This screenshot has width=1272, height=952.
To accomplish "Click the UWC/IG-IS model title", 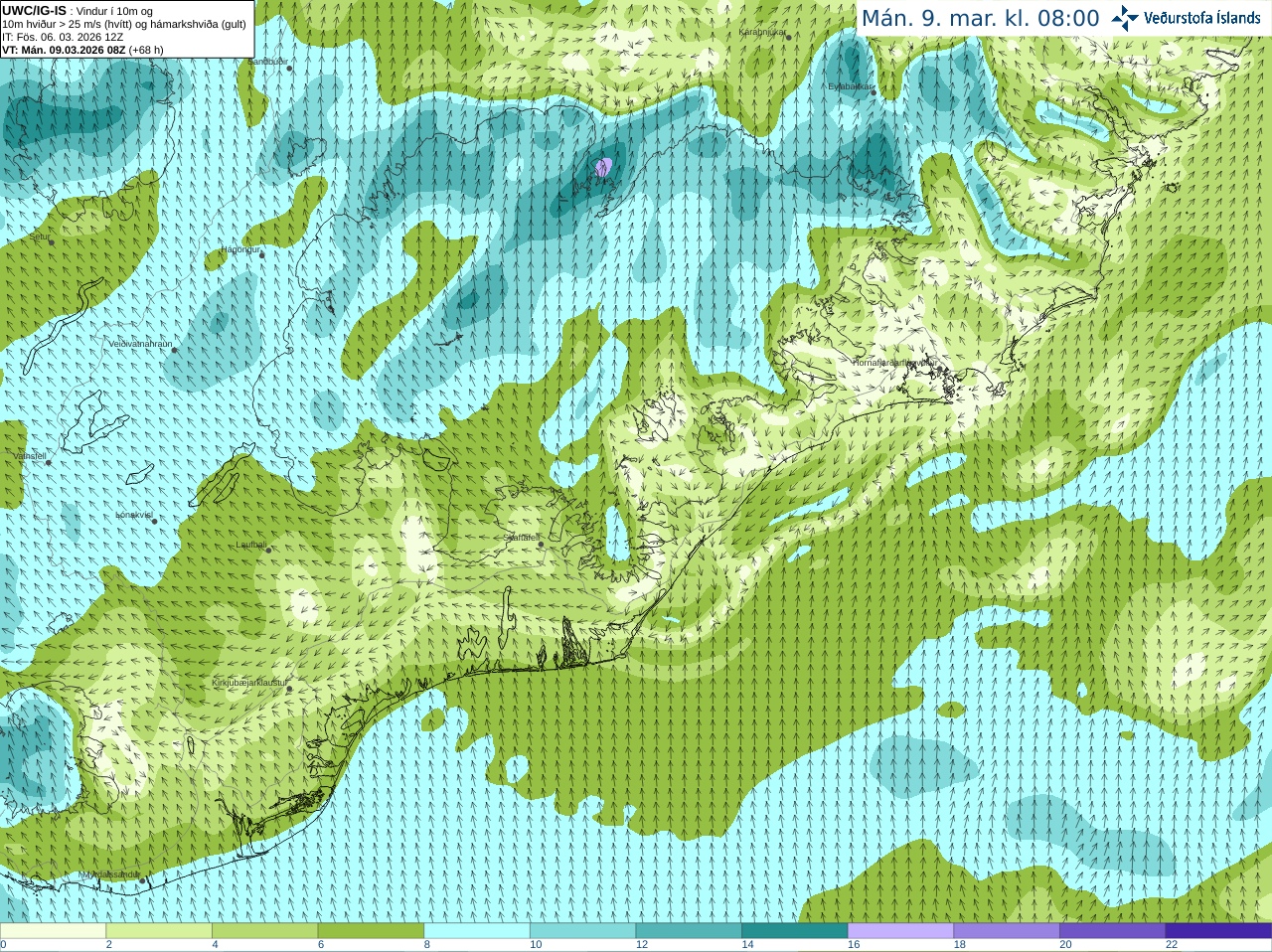I will tap(34, 10).
